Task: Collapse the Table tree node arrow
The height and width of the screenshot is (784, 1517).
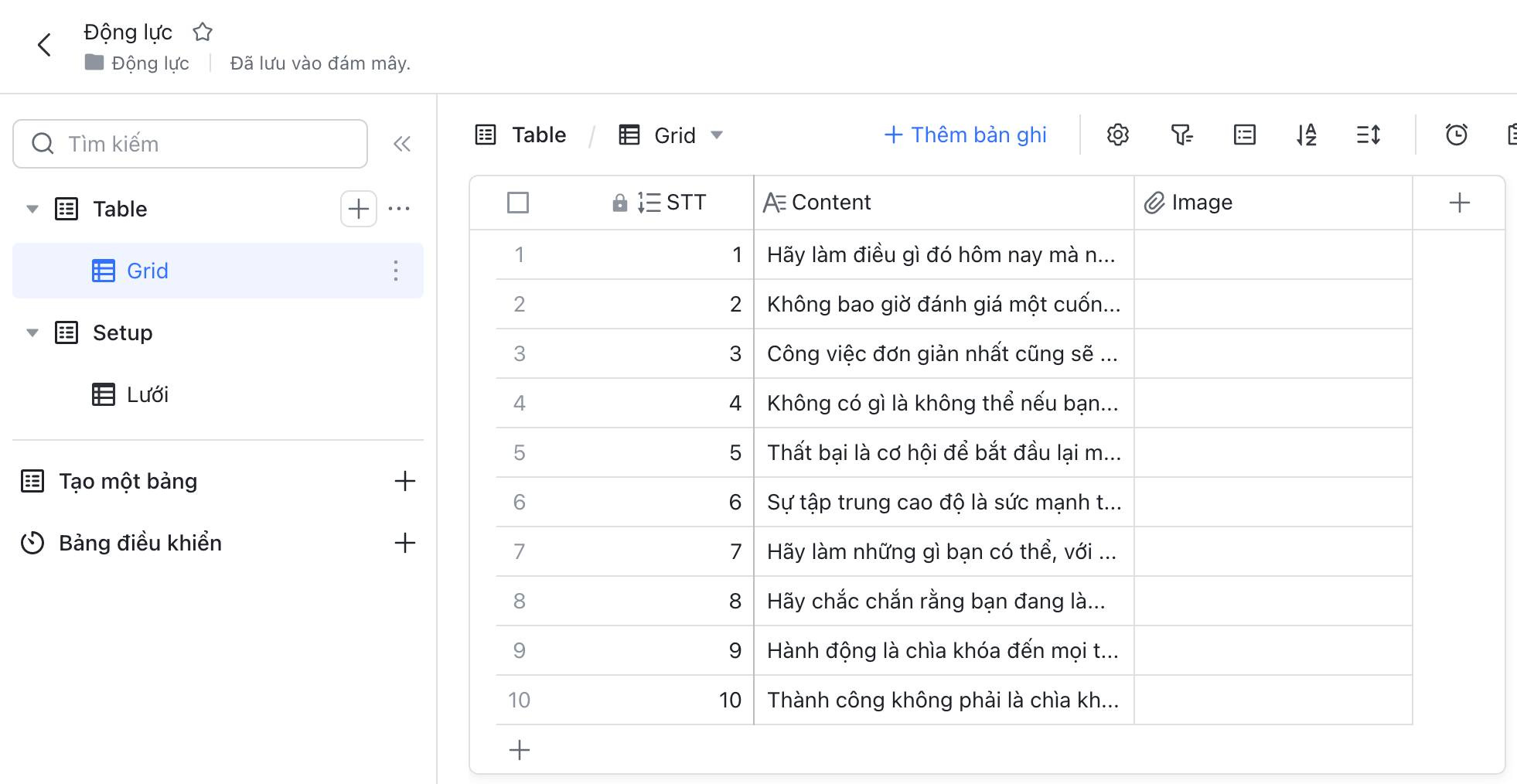Action: pos(32,209)
